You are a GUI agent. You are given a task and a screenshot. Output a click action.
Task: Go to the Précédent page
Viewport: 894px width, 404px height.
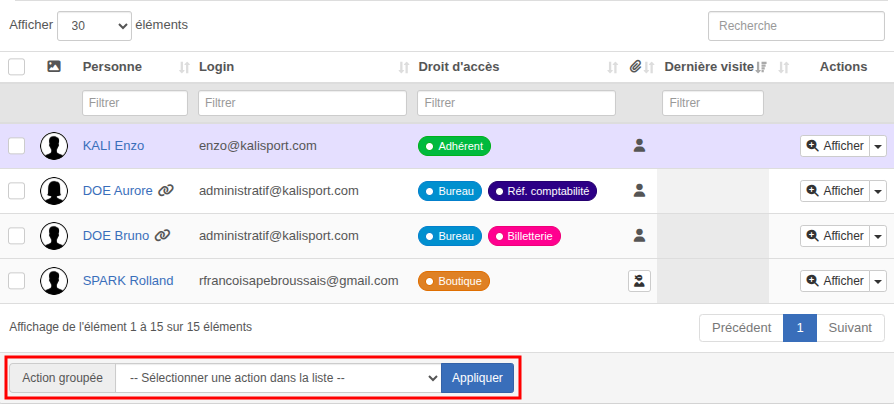[x=741, y=328]
